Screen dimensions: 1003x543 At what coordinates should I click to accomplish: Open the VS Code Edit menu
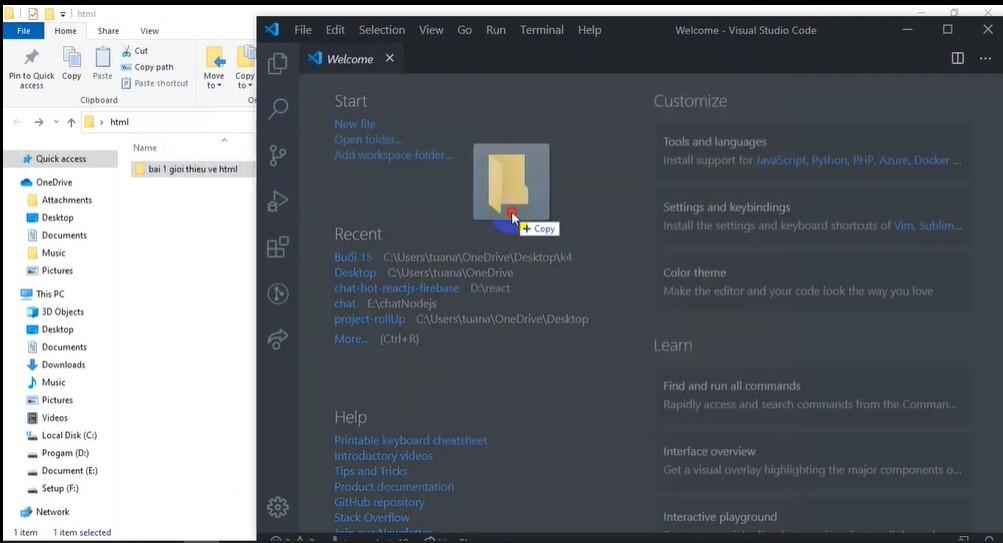click(335, 30)
